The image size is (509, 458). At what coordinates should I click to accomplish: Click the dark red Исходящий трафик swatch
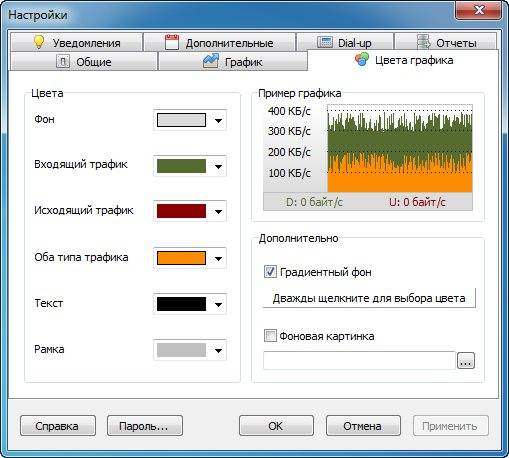181,211
